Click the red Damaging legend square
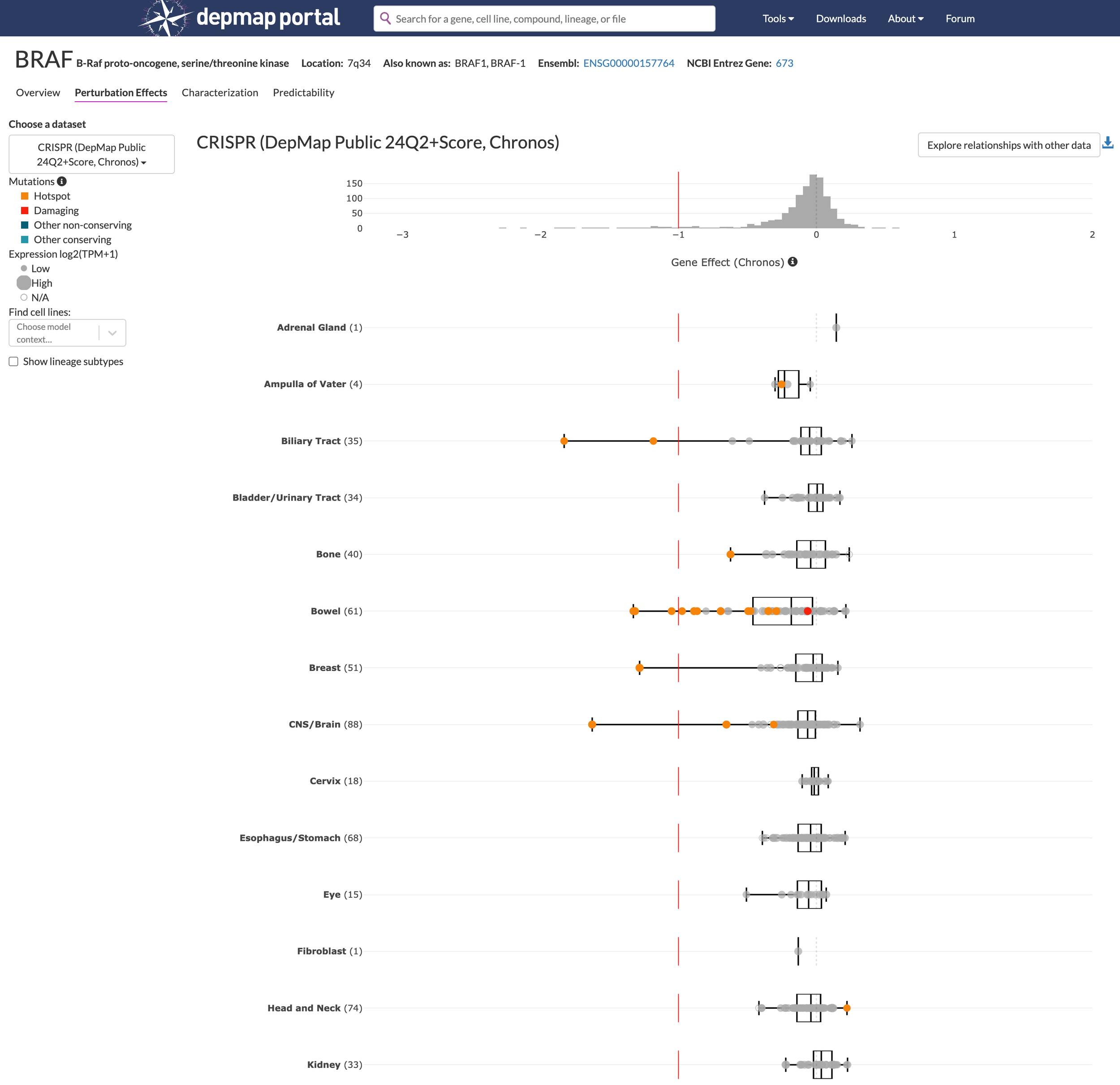This screenshot has width=1120, height=1085. click(25, 210)
